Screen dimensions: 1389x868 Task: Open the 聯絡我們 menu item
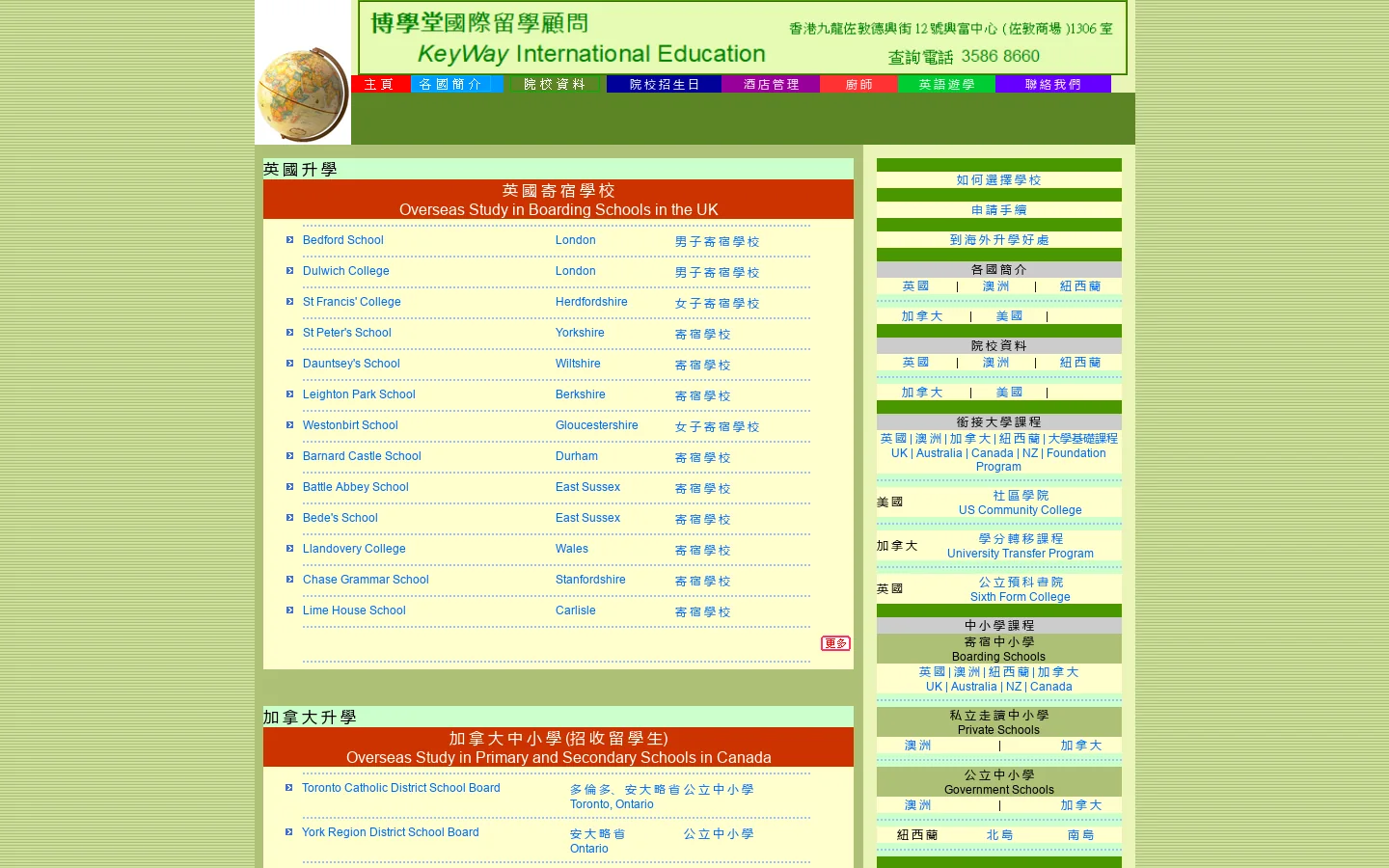pos(1052,84)
